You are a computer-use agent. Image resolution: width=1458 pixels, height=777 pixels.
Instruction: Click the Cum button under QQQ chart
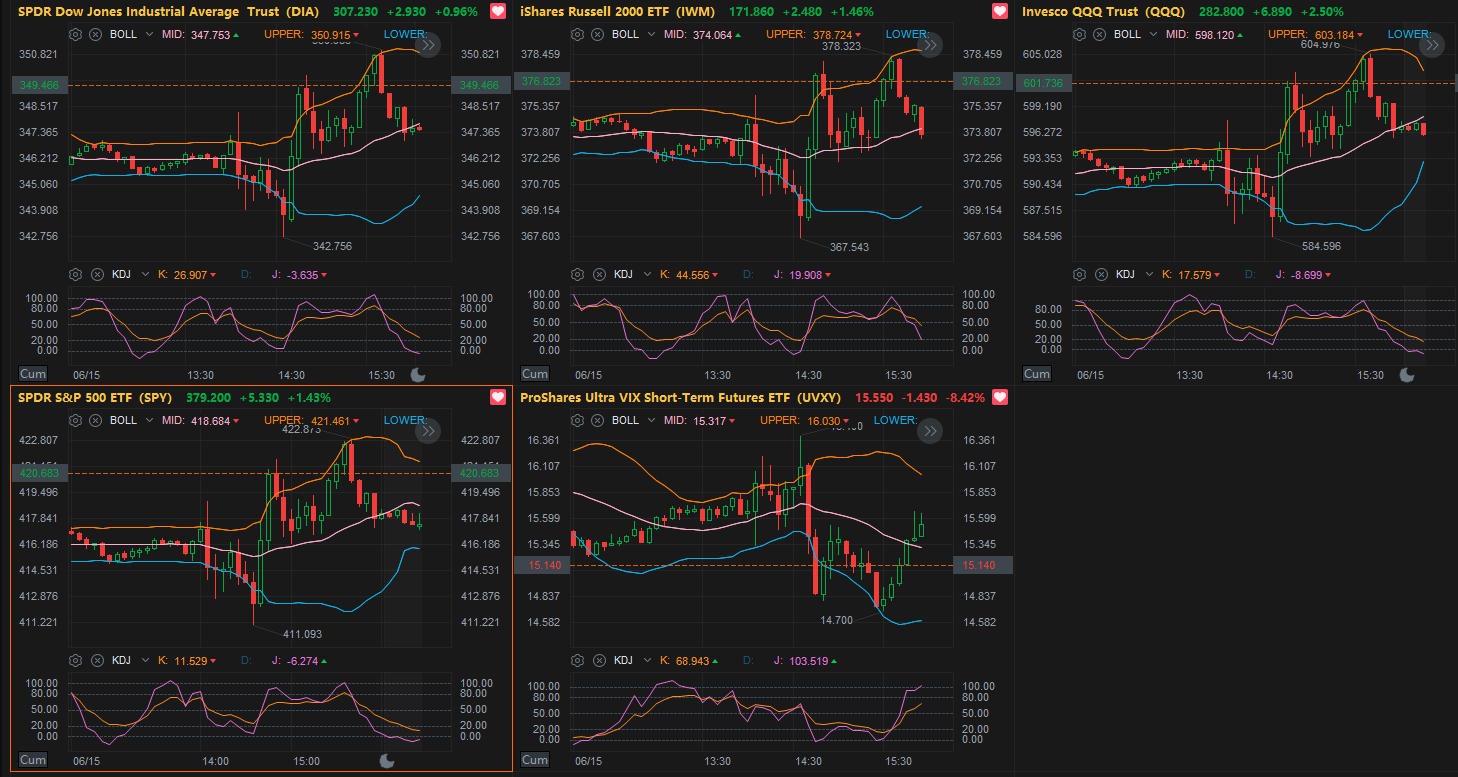1037,374
